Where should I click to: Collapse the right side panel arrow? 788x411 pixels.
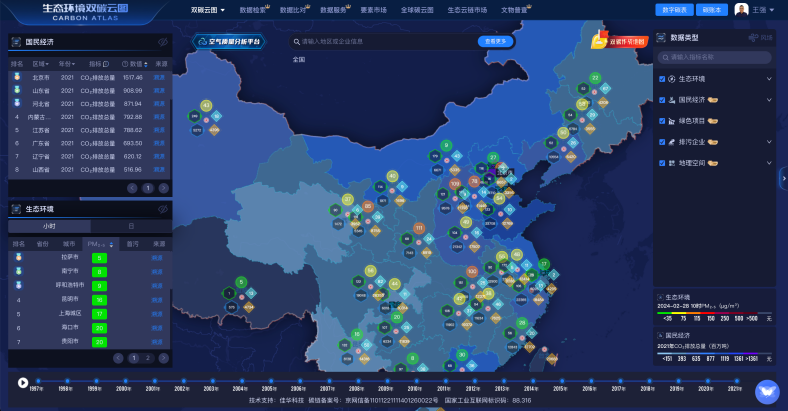click(783, 178)
